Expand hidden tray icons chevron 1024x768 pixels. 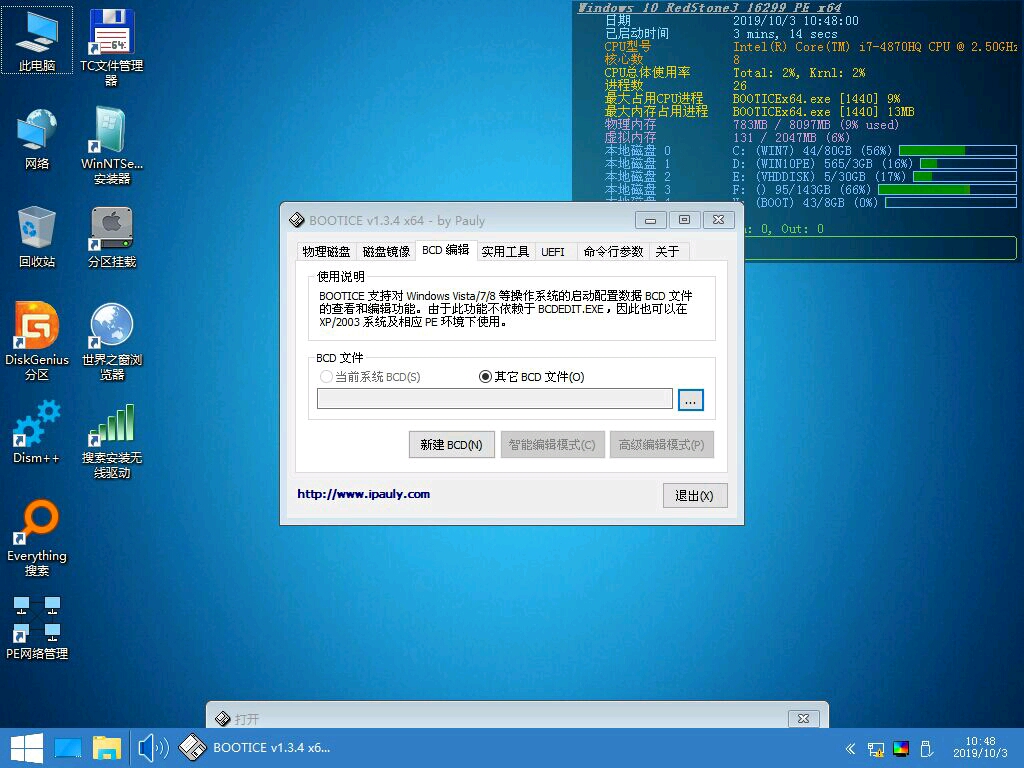click(x=850, y=749)
